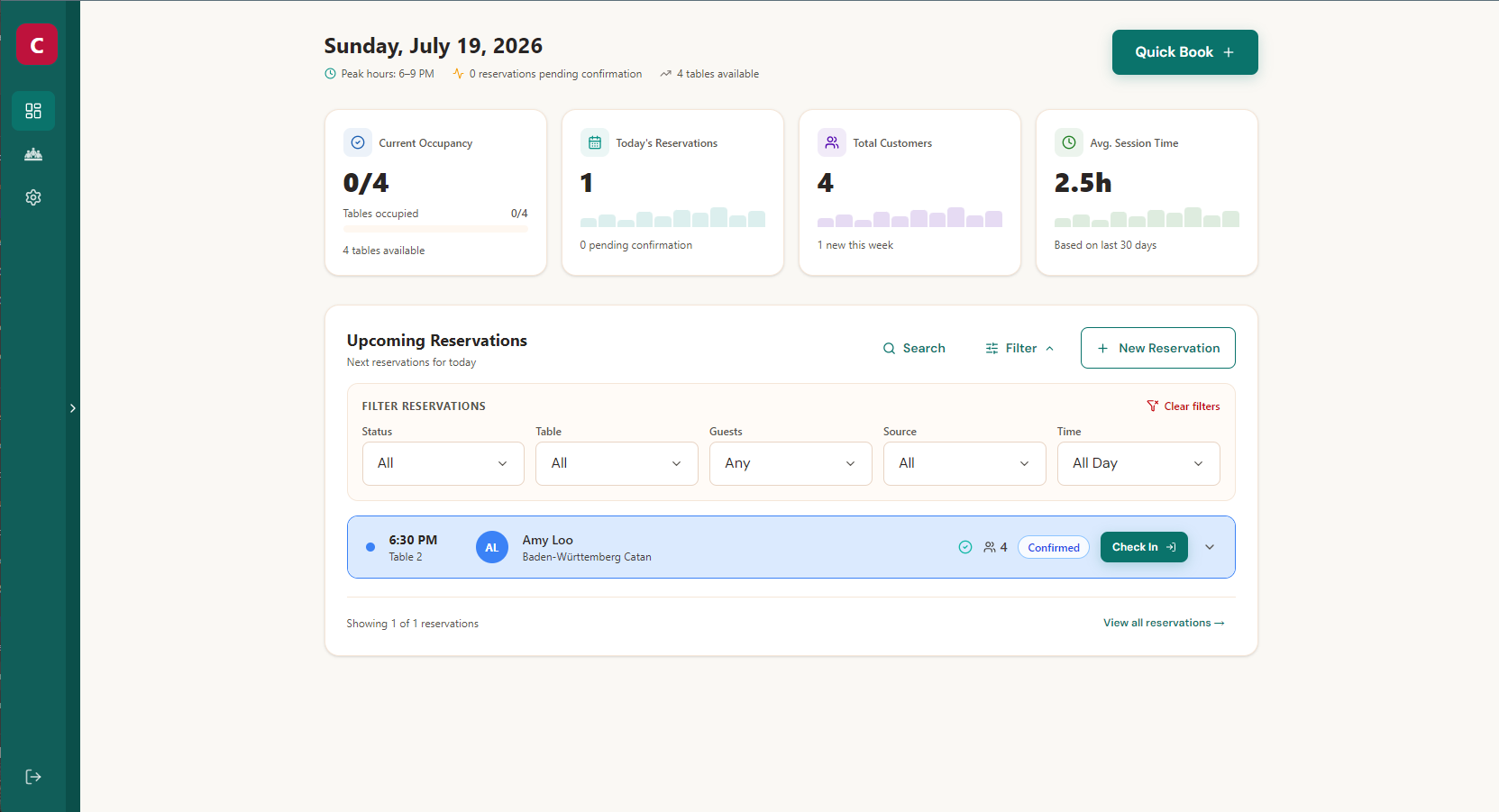Click the Quick Book button
Viewport: 1499px width, 812px height.
point(1184,52)
